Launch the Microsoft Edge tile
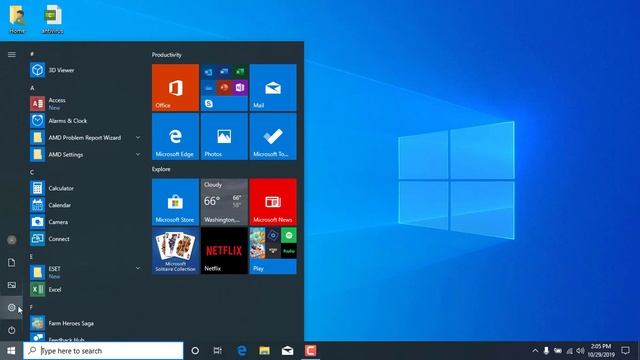The image size is (640, 360). [x=176, y=136]
